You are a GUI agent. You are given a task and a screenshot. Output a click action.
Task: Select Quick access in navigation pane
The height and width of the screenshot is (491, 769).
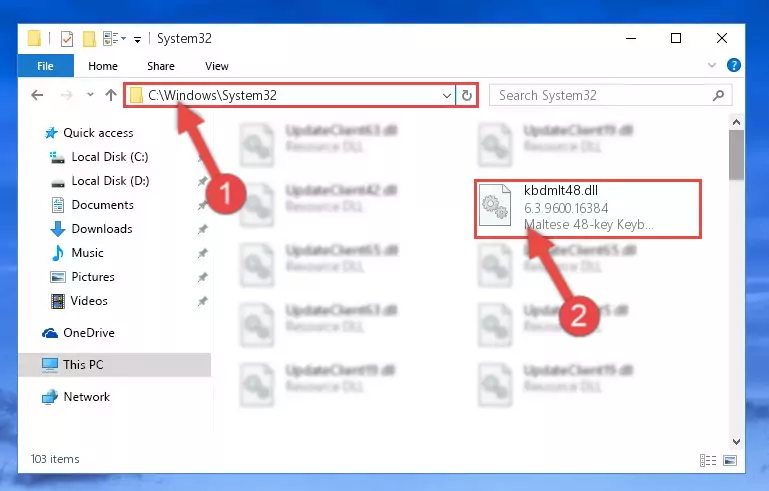98,133
